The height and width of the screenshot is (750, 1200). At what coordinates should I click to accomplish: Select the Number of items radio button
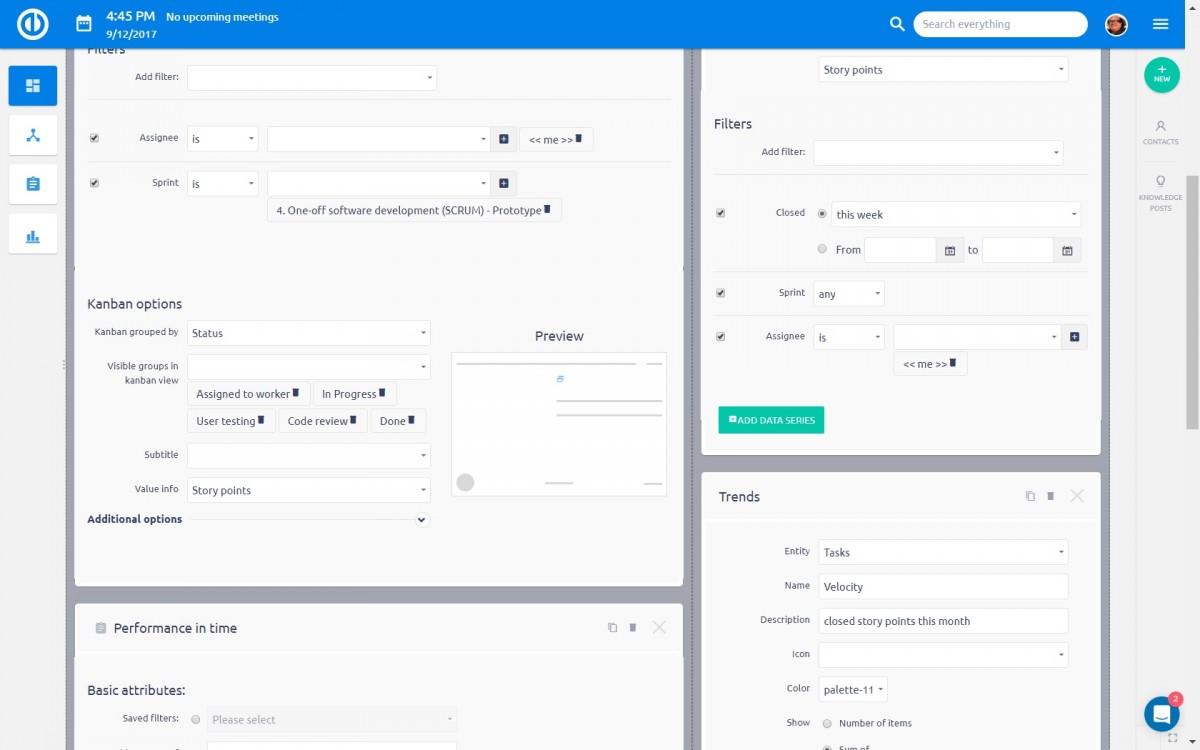[x=827, y=723]
